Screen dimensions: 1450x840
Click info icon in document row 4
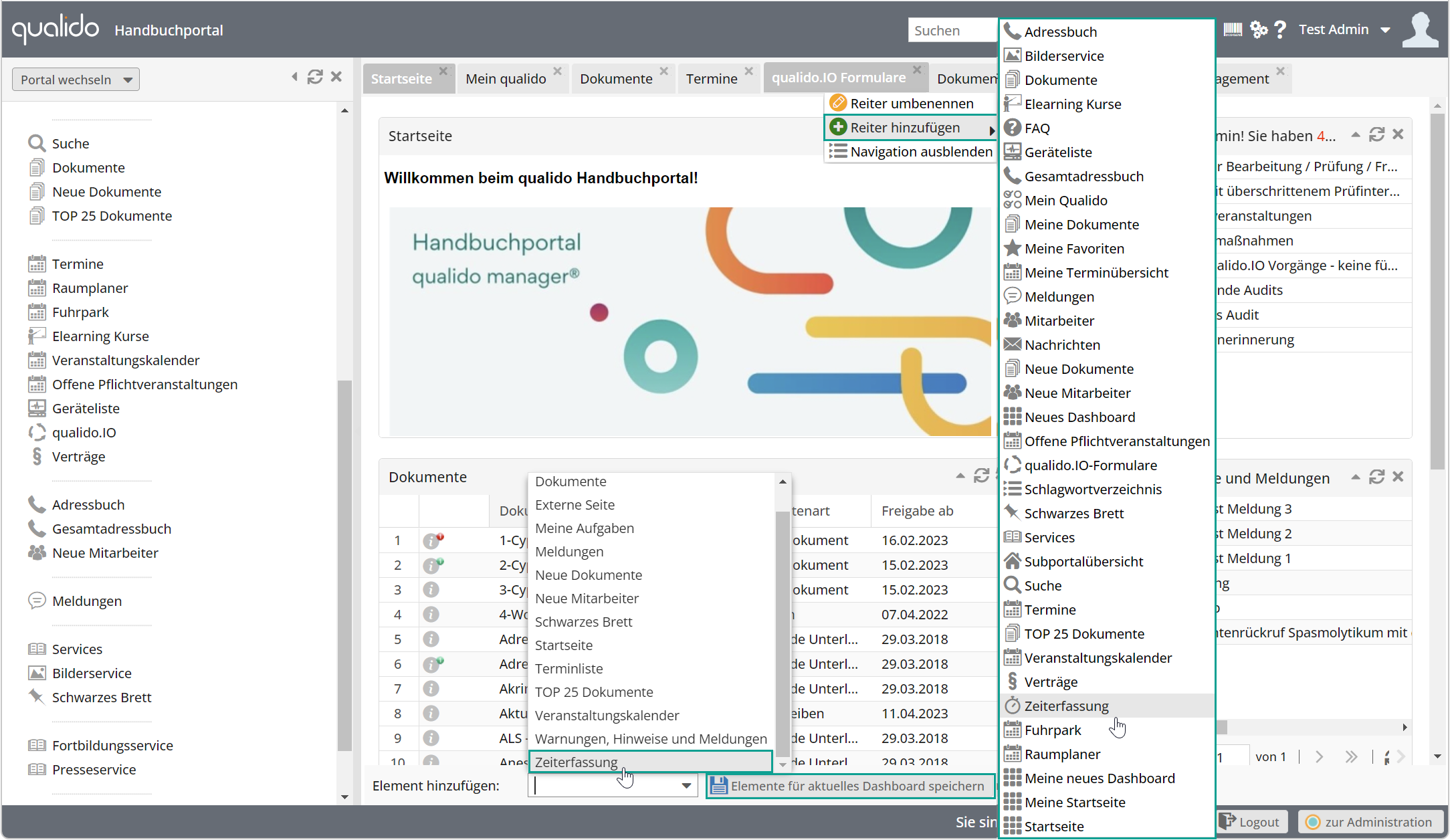click(x=431, y=614)
